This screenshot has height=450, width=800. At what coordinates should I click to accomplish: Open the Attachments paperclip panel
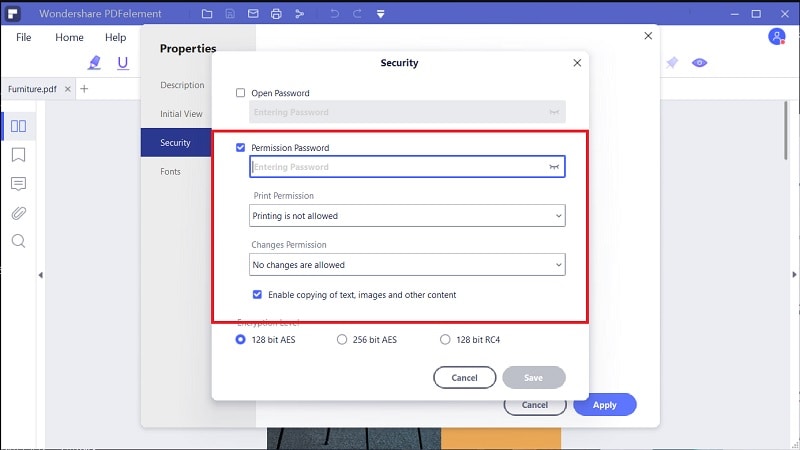pyautogui.click(x=18, y=213)
